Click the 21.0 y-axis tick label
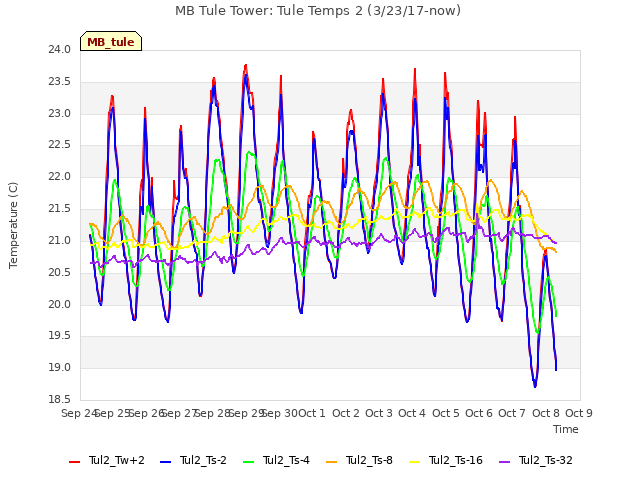Image resolution: width=640 pixels, height=480 pixels. click(60, 240)
